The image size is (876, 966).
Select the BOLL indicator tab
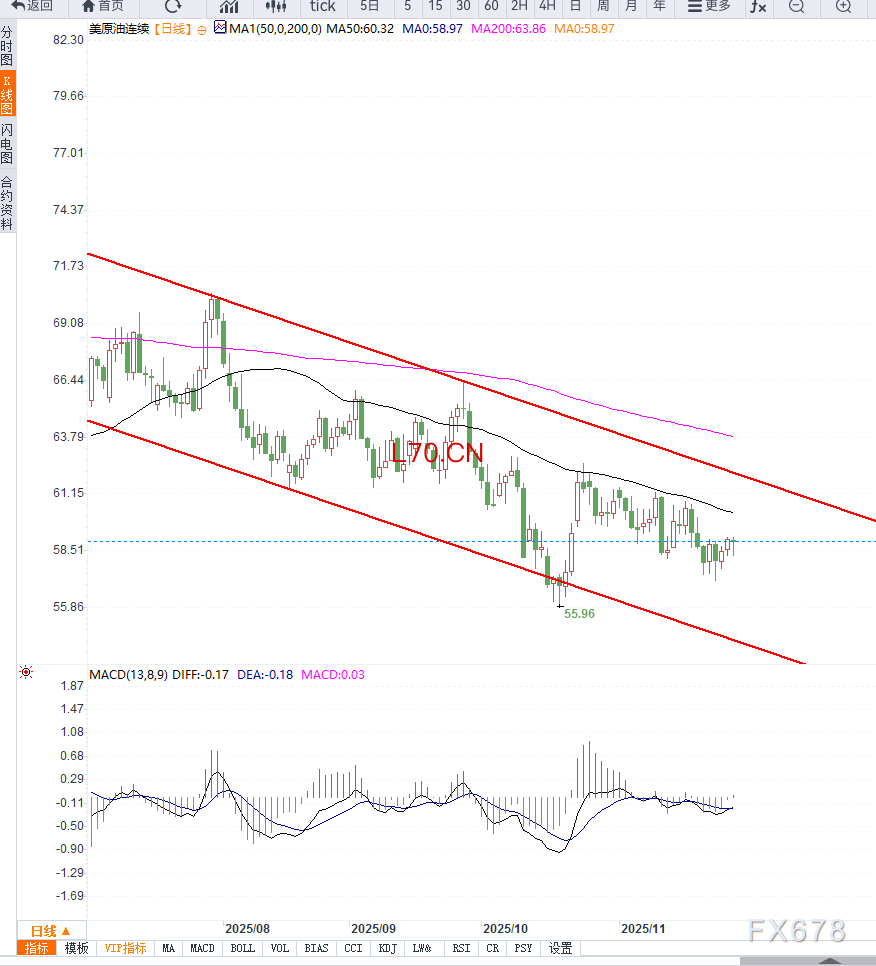242,948
